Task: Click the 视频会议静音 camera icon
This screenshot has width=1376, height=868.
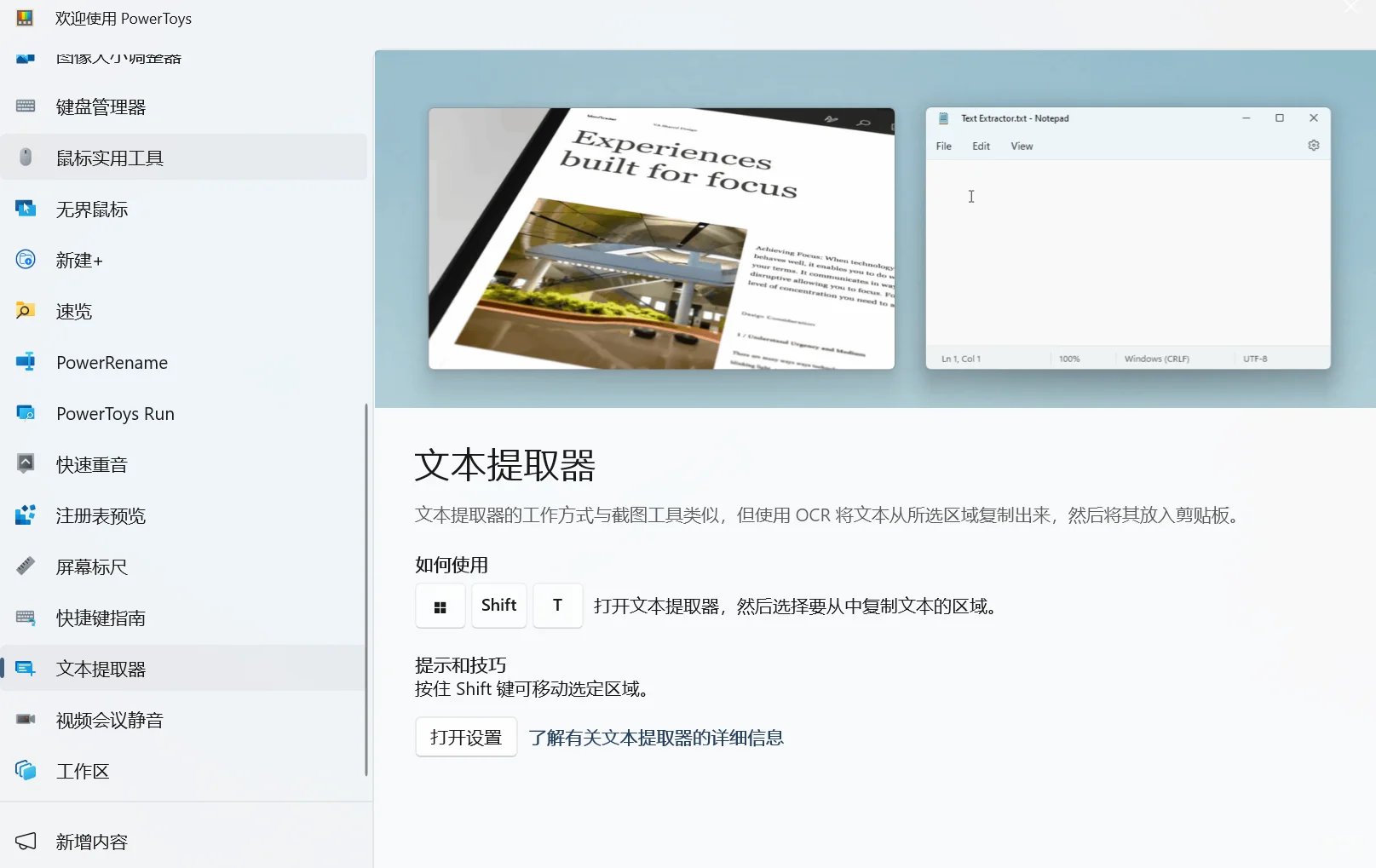Action: [x=26, y=720]
